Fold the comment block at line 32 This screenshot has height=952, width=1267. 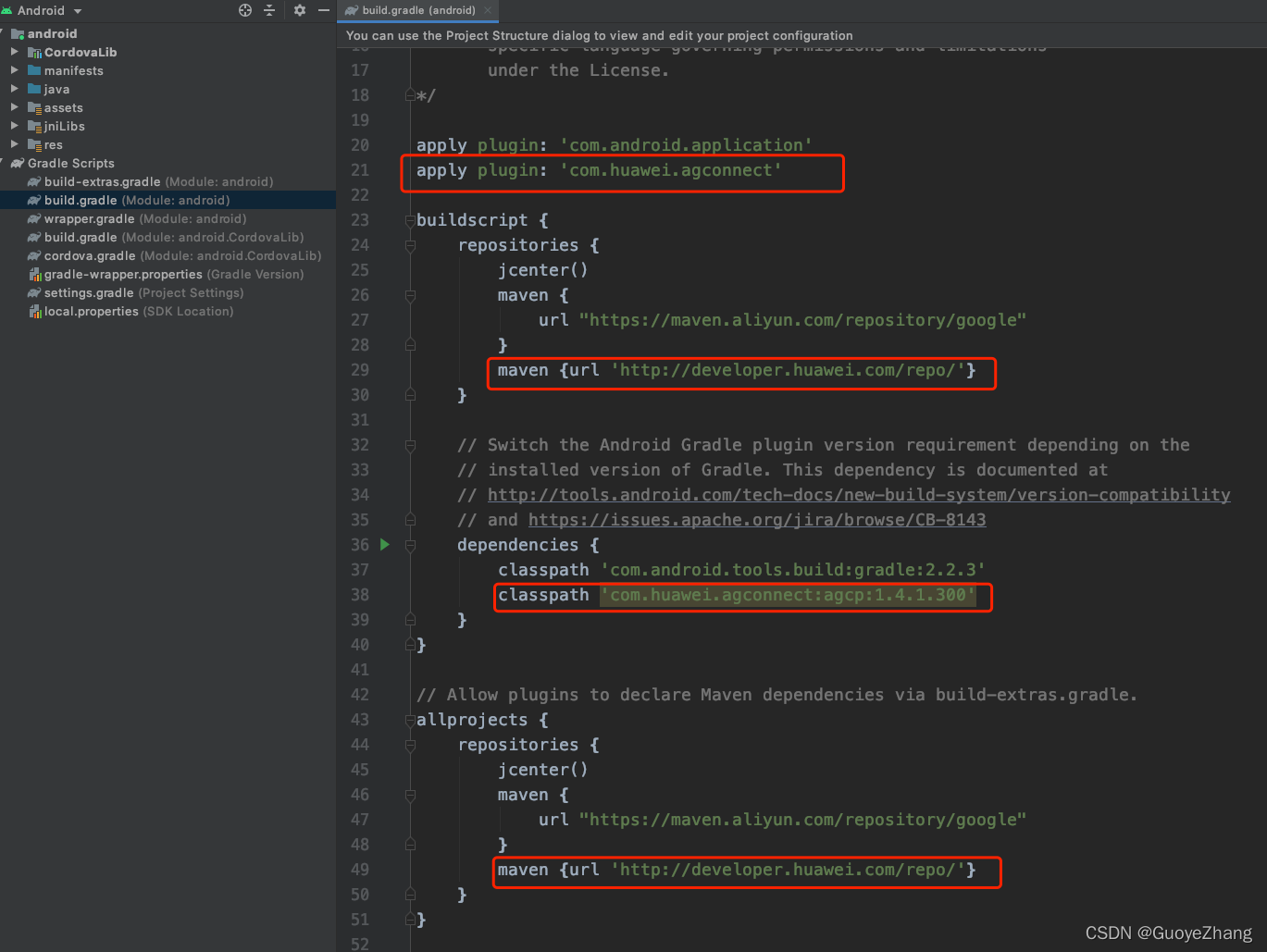410,445
